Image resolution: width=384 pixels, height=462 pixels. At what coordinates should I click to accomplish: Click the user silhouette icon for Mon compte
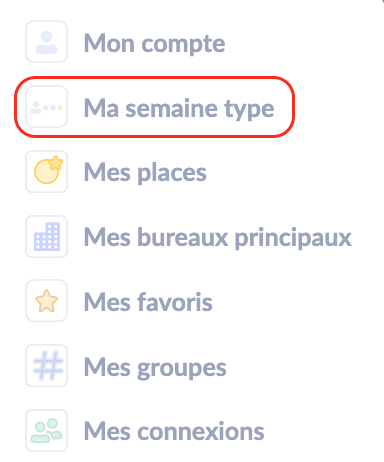pyautogui.click(x=47, y=42)
